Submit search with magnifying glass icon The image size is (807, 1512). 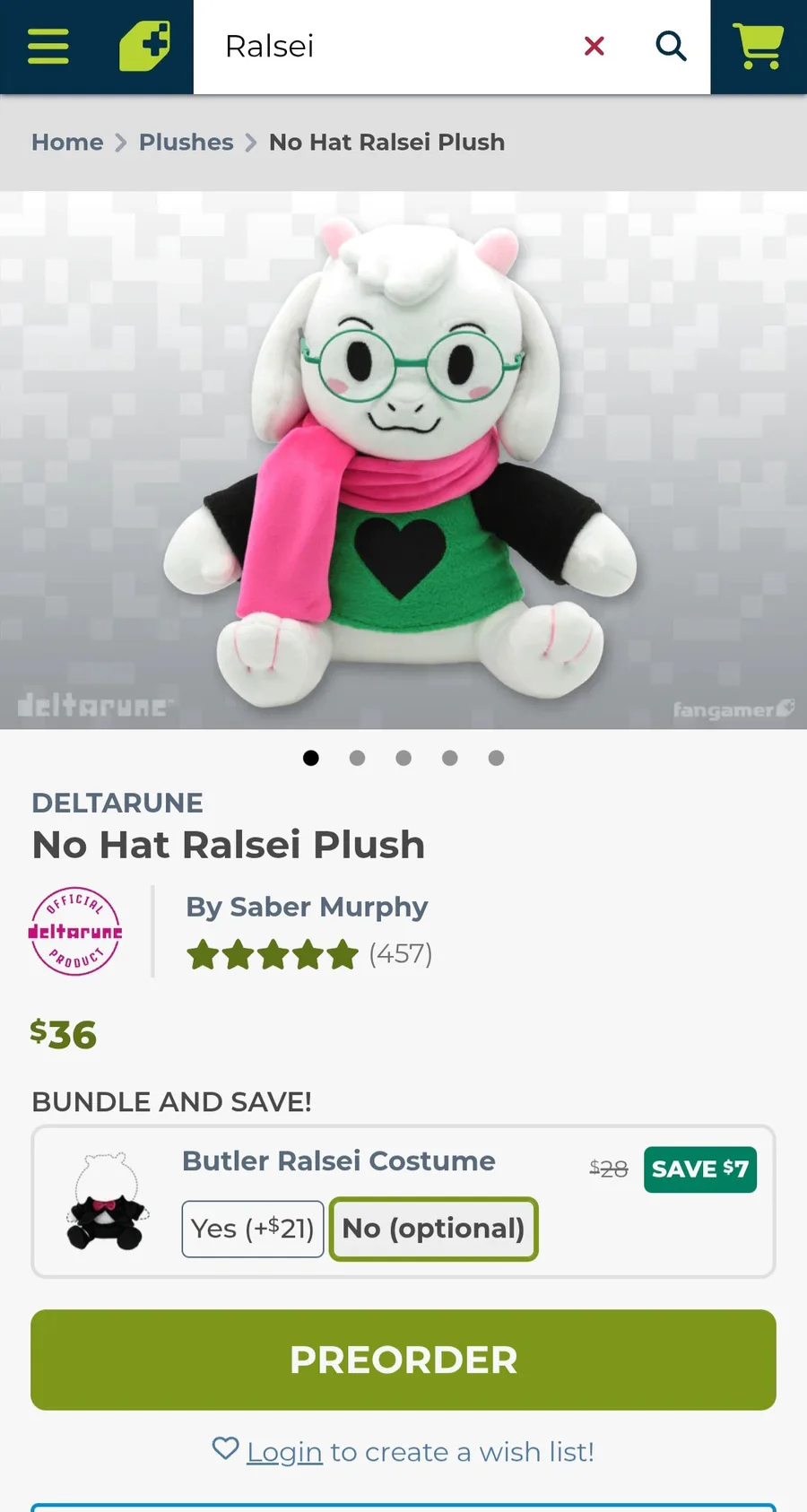pyautogui.click(x=671, y=47)
